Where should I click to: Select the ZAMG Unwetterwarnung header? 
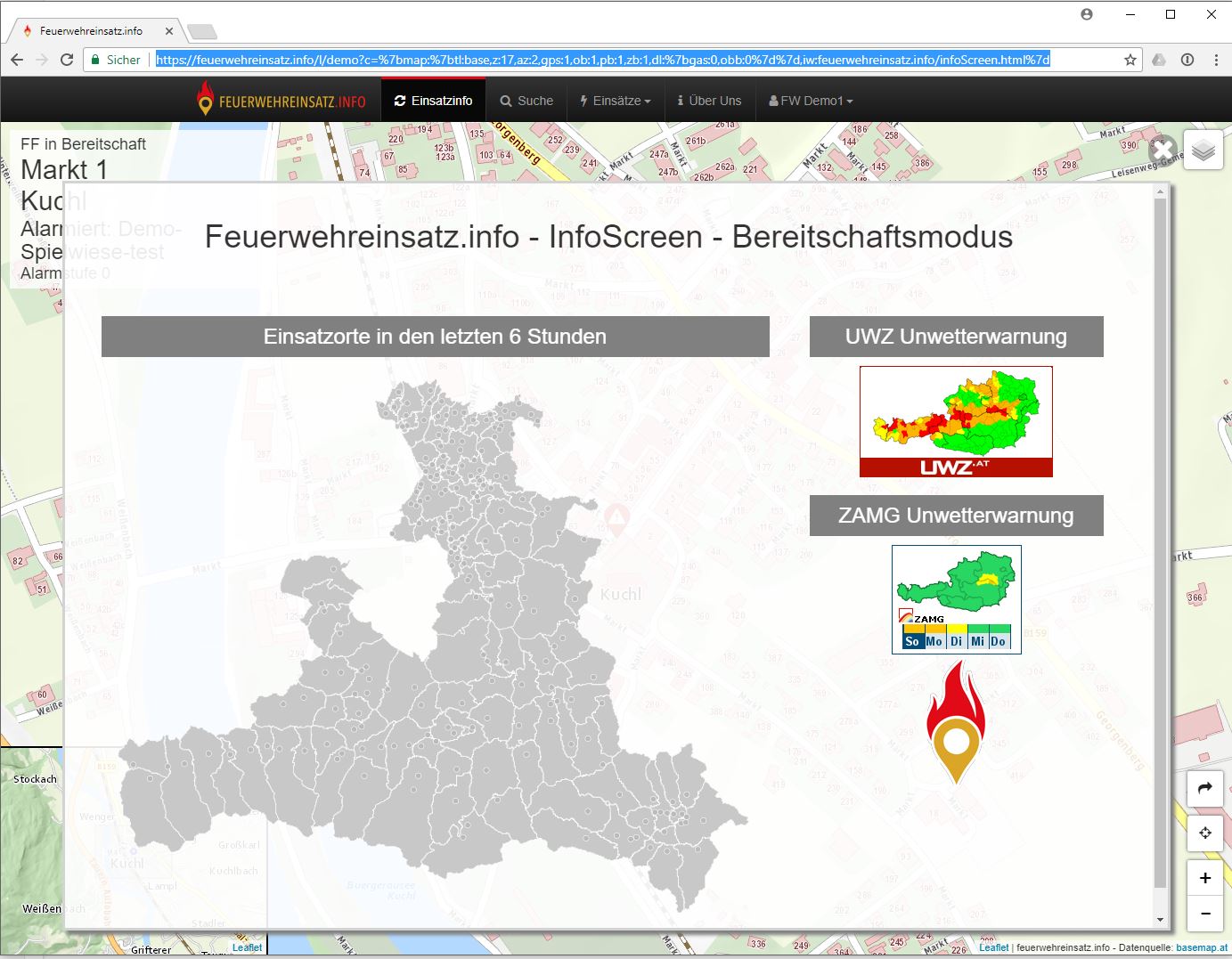(x=956, y=516)
